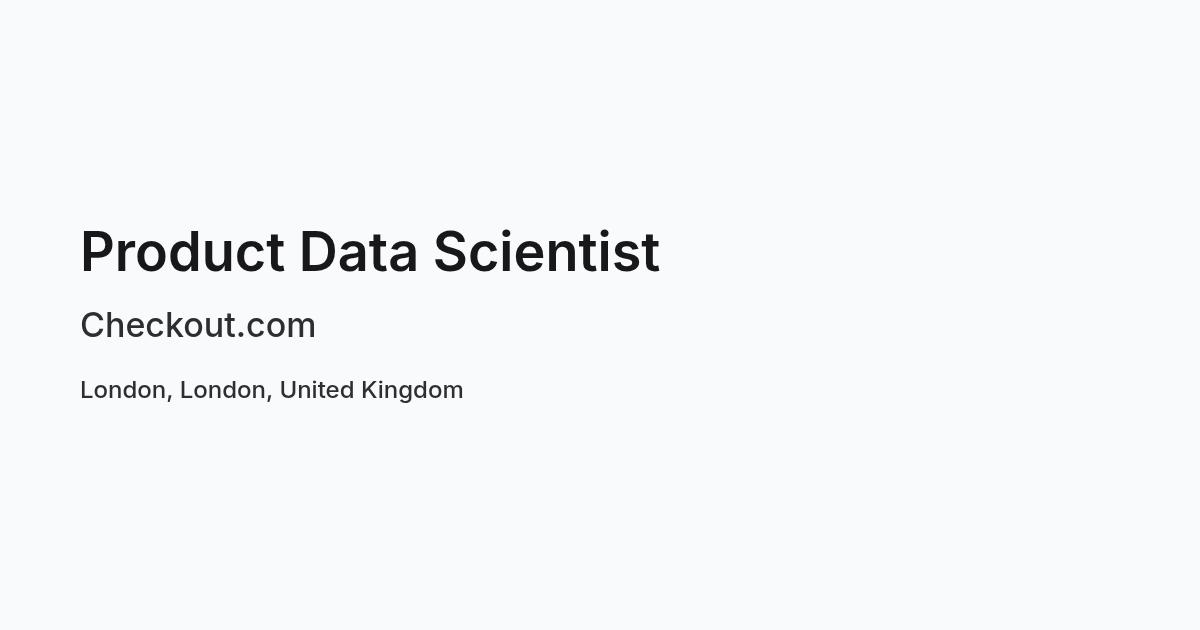Screen dimensions: 1200x630
Task: Click the word Product in the heading
Action: click(x=183, y=252)
